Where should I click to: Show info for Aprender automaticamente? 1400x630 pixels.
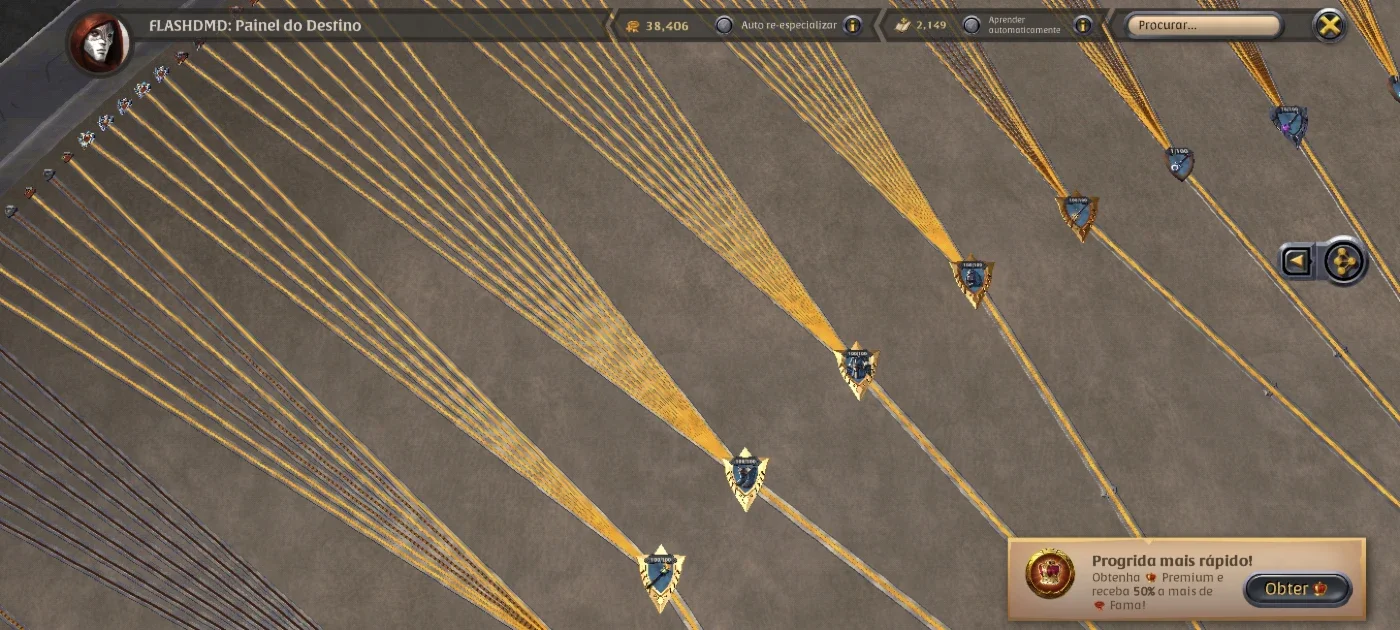point(1082,25)
